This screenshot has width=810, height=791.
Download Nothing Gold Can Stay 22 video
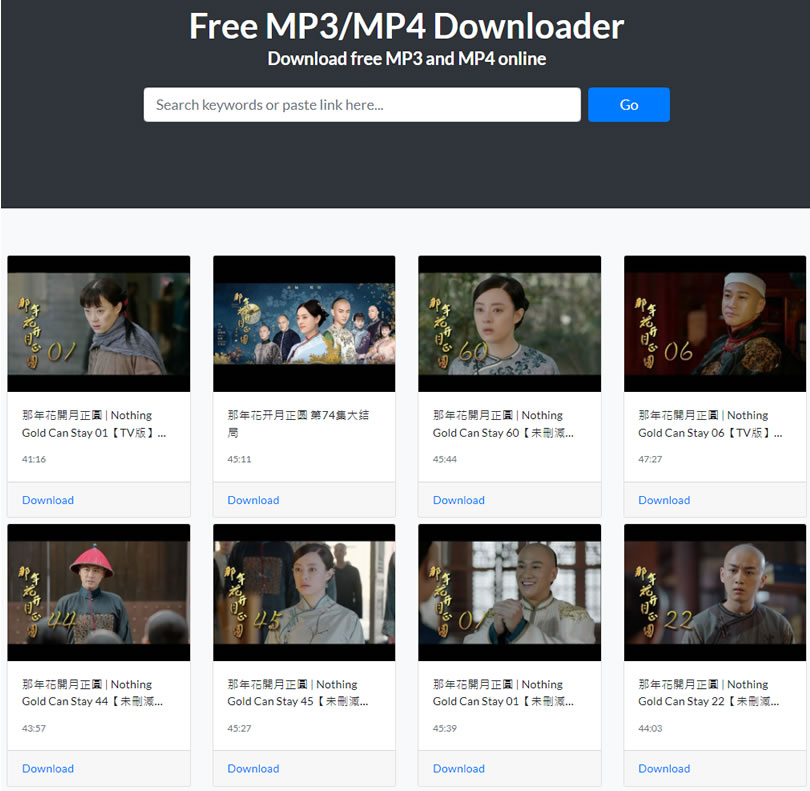[x=664, y=769]
